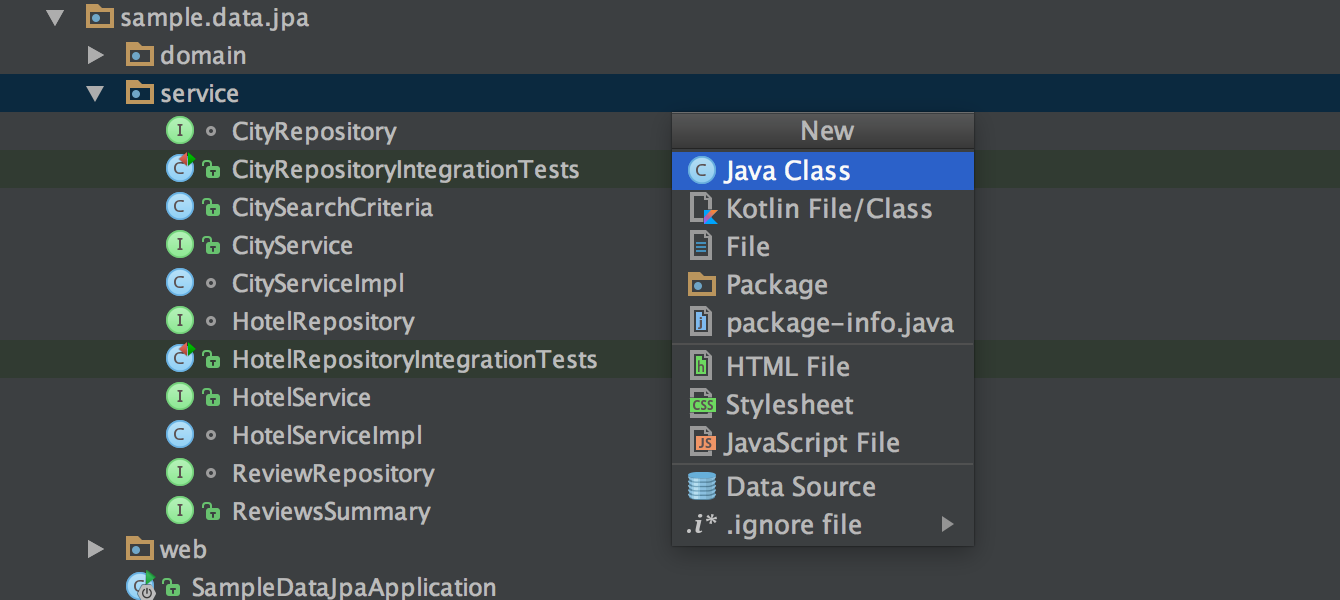1340x600 pixels.
Task: Click the HTML File icon
Action: (x=701, y=366)
